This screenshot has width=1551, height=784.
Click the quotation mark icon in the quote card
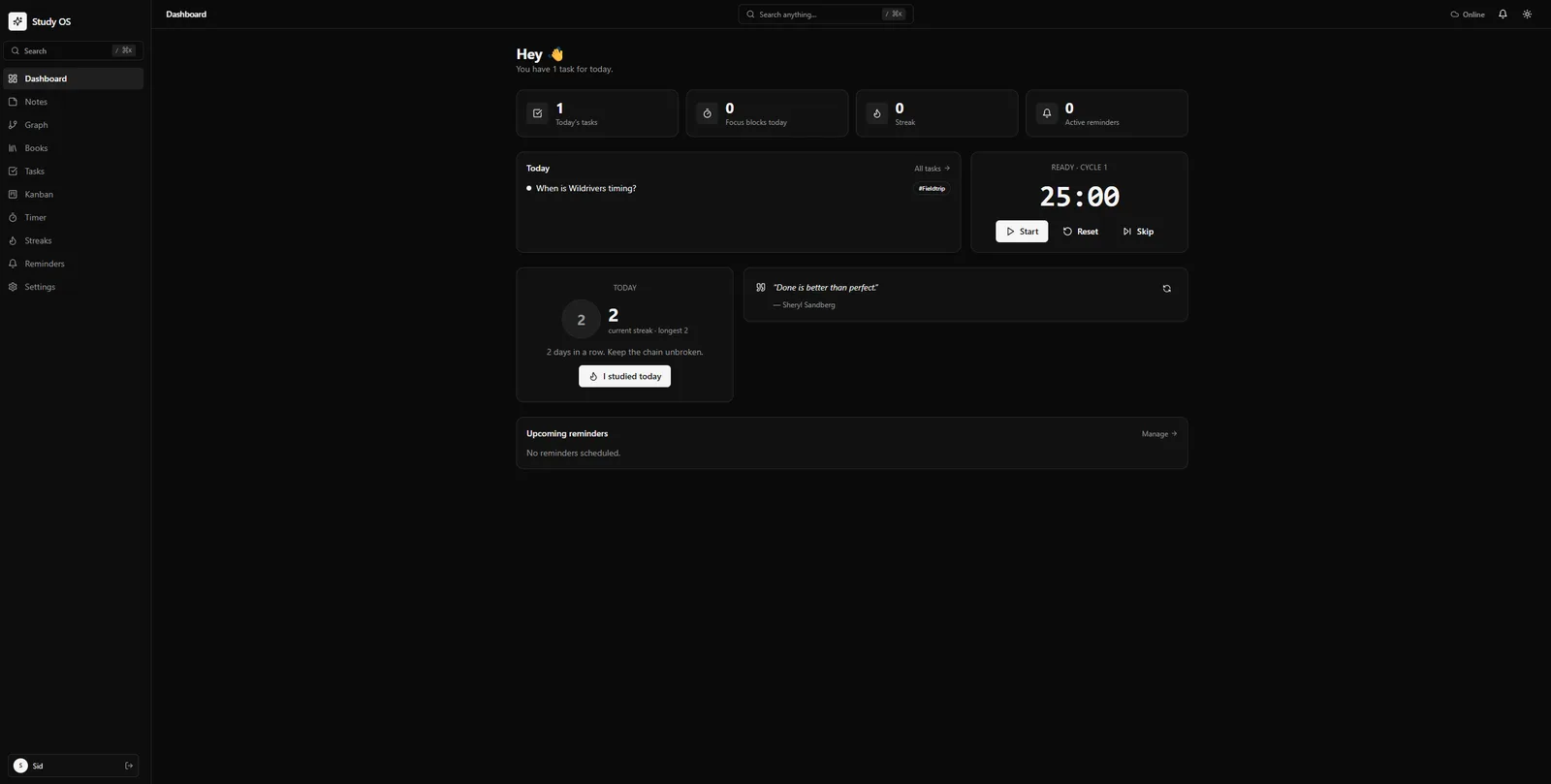pos(761,288)
